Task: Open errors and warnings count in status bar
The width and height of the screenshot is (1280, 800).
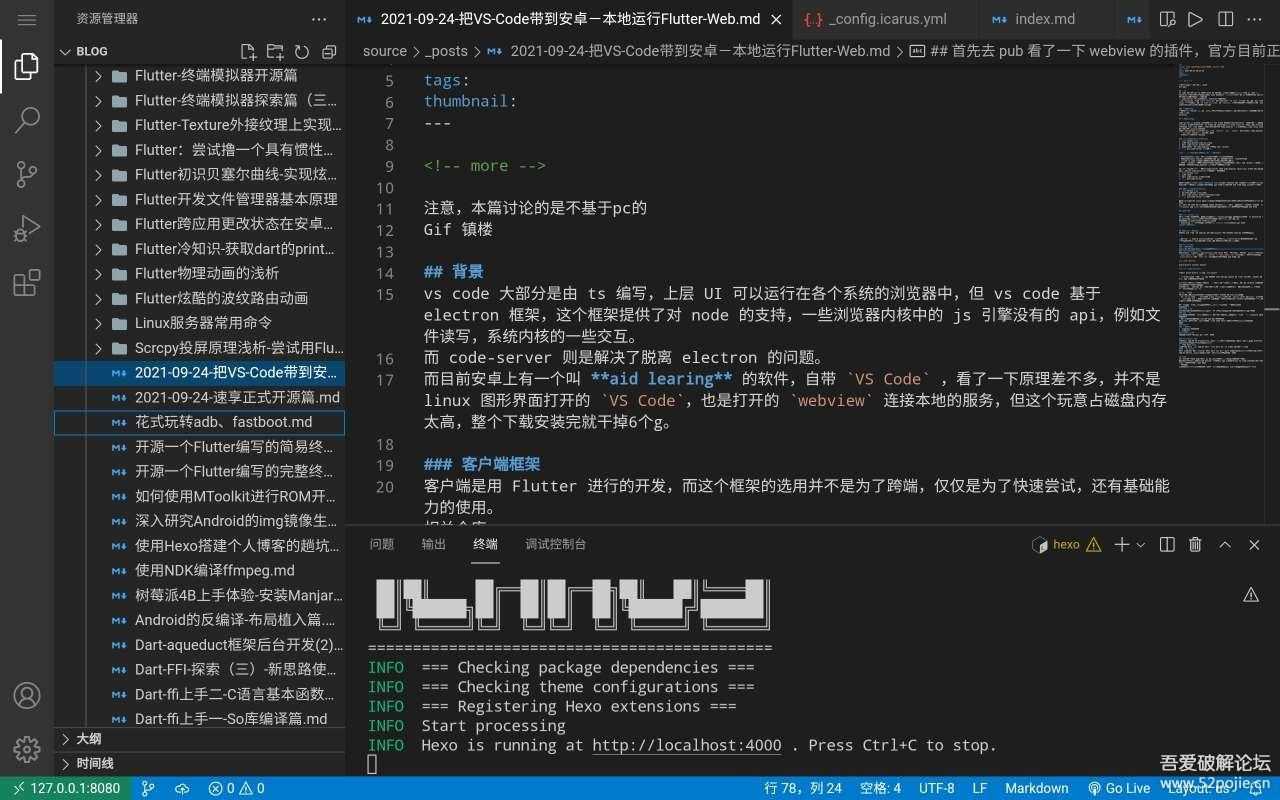Action: (x=236, y=788)
